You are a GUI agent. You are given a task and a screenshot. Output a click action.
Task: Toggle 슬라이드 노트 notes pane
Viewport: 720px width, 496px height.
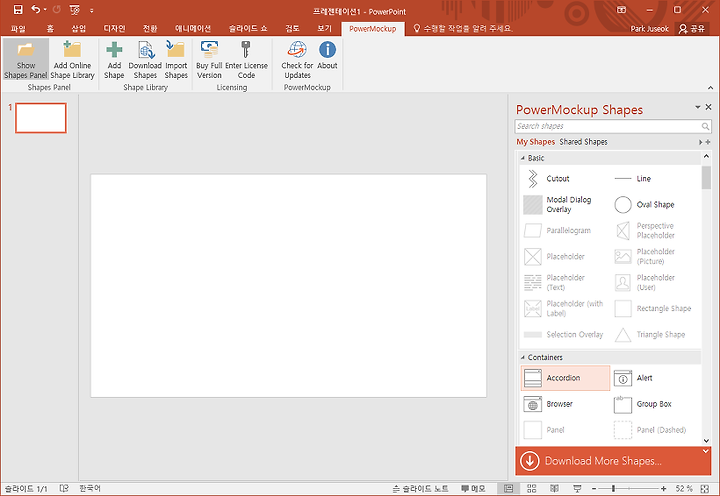point(420,489)
